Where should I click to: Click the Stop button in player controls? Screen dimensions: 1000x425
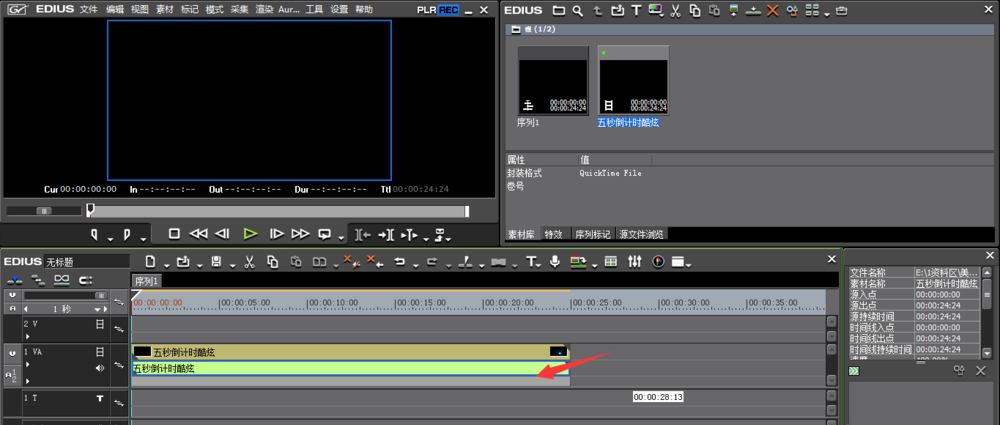(x=174, y=234)
